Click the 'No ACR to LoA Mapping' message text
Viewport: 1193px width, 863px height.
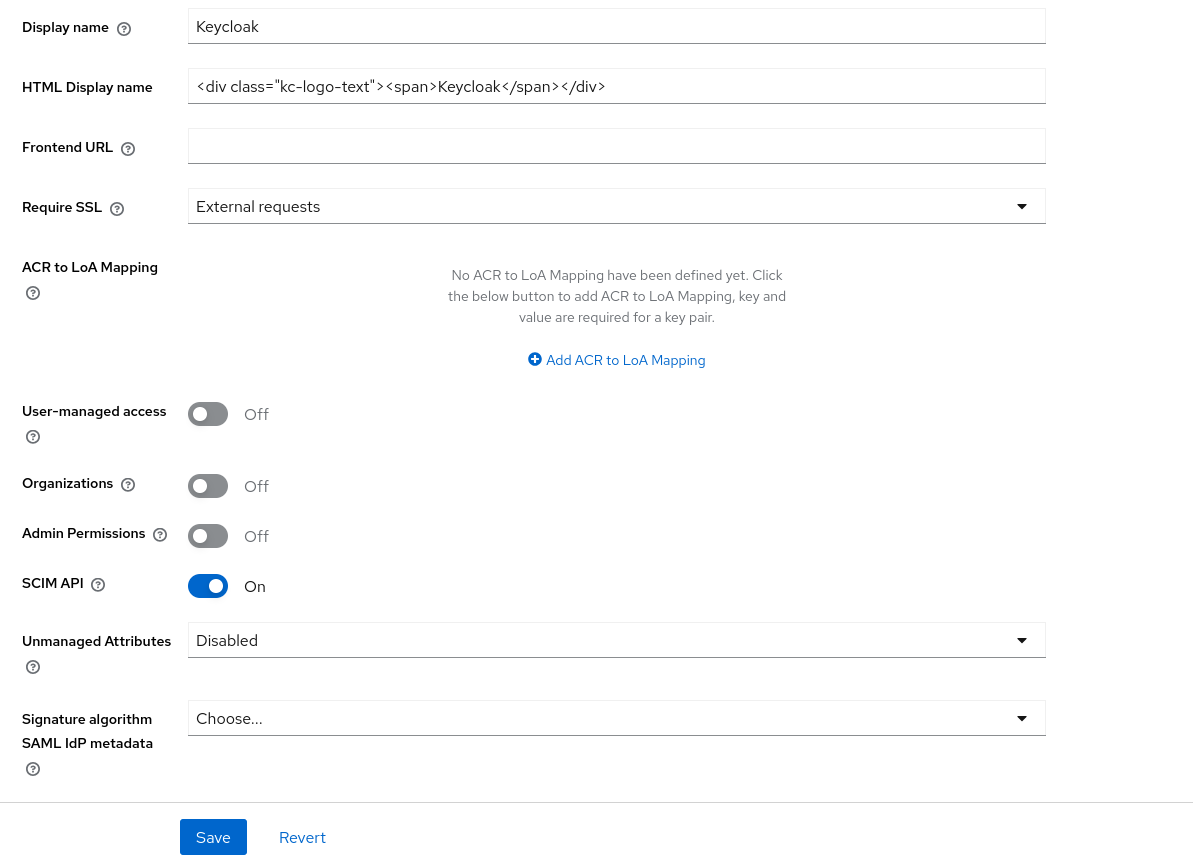tap(617, 296)
